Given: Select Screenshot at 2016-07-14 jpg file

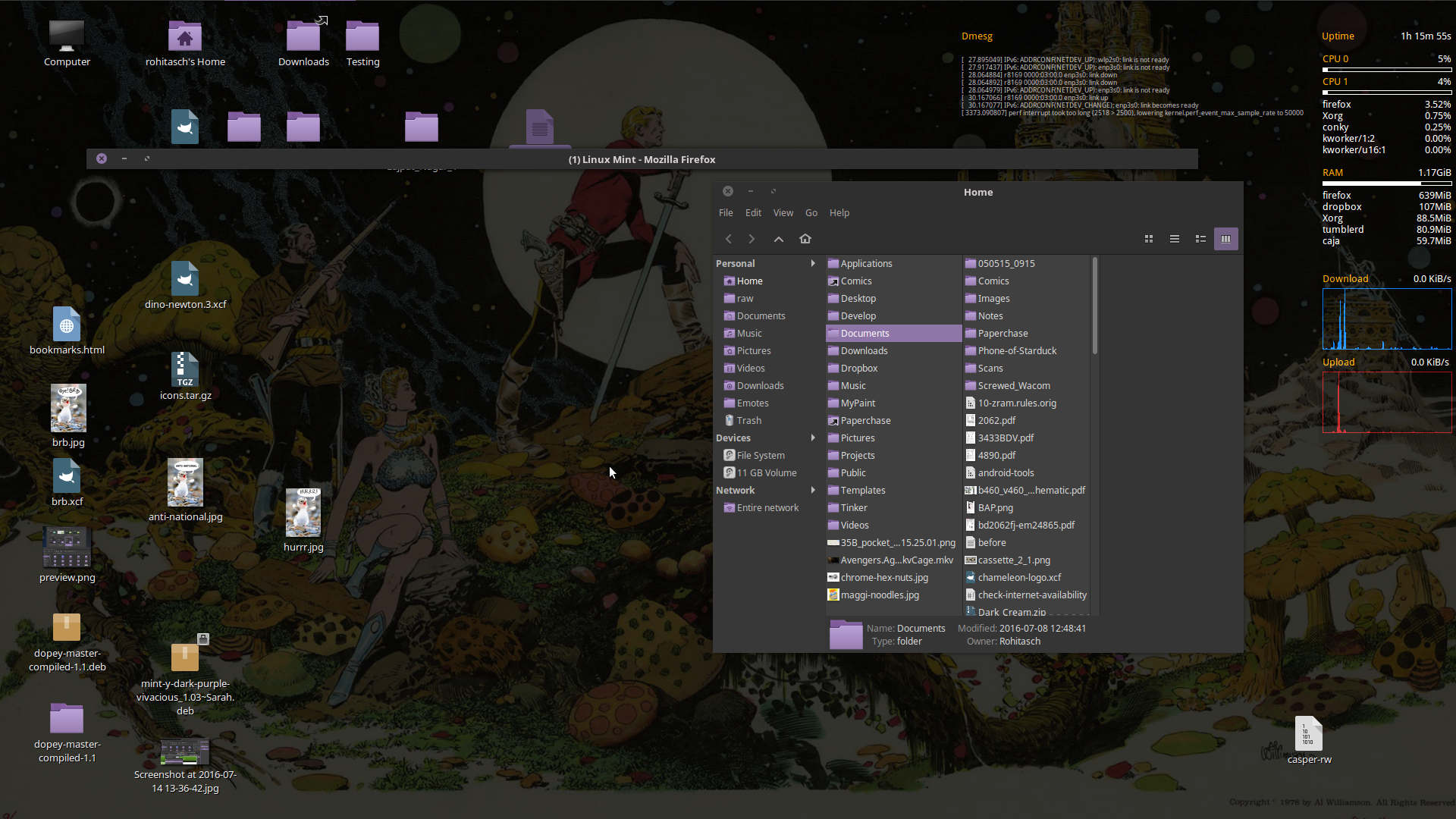Looking at the screenshot, I should click(x=185, y=766).
